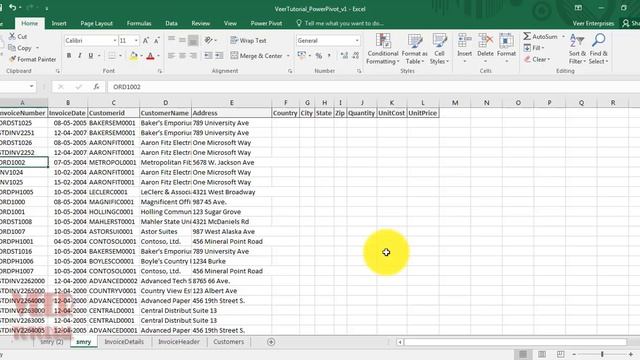The width and height of the screenshot is (640, 360).
Task: Increase font size with A-up icon
Action: [145, 40]
